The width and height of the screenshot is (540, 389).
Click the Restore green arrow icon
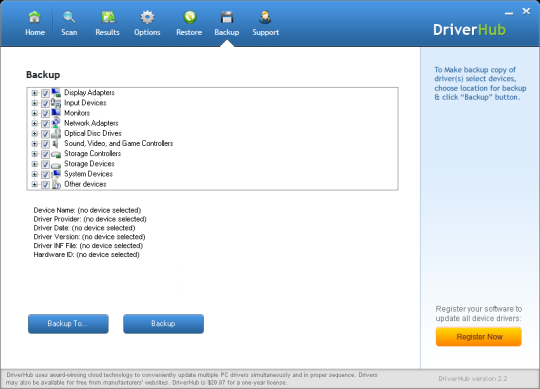tap(190, 17)
